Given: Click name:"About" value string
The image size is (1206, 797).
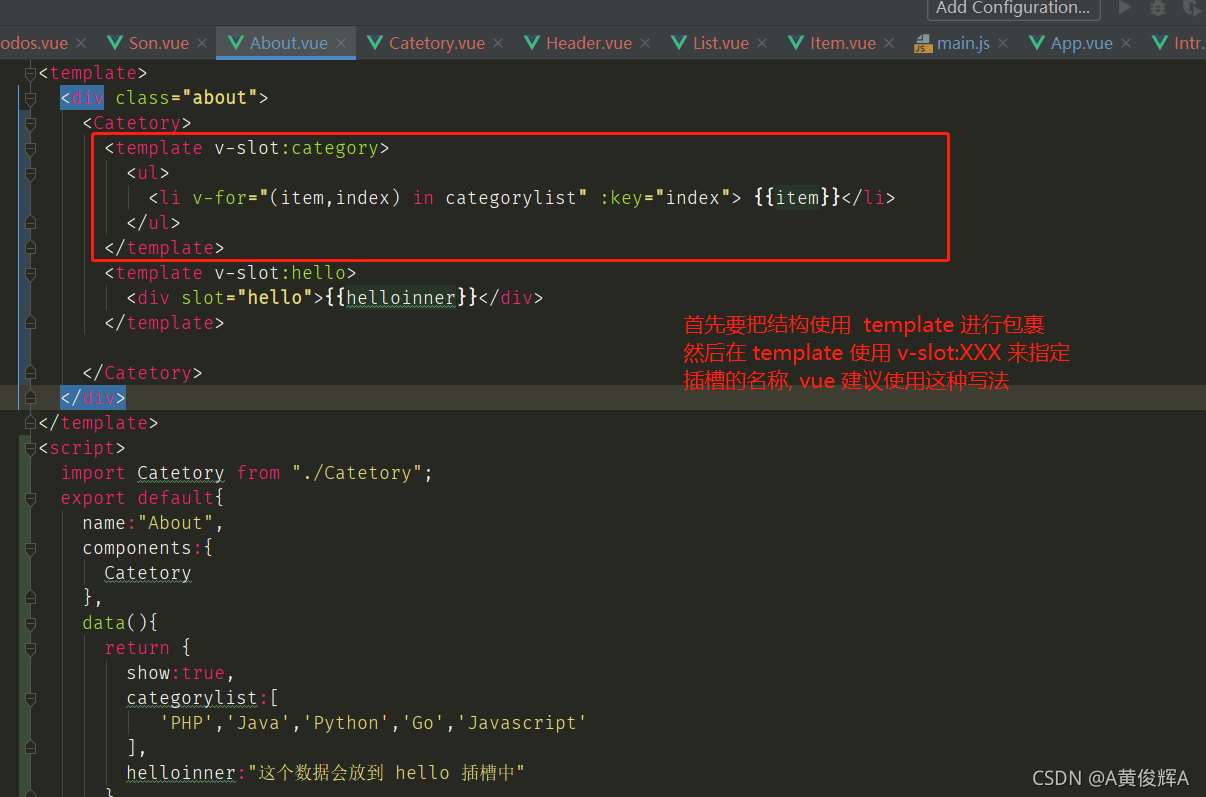Looking at the screenshot, I should pos(176,523).
